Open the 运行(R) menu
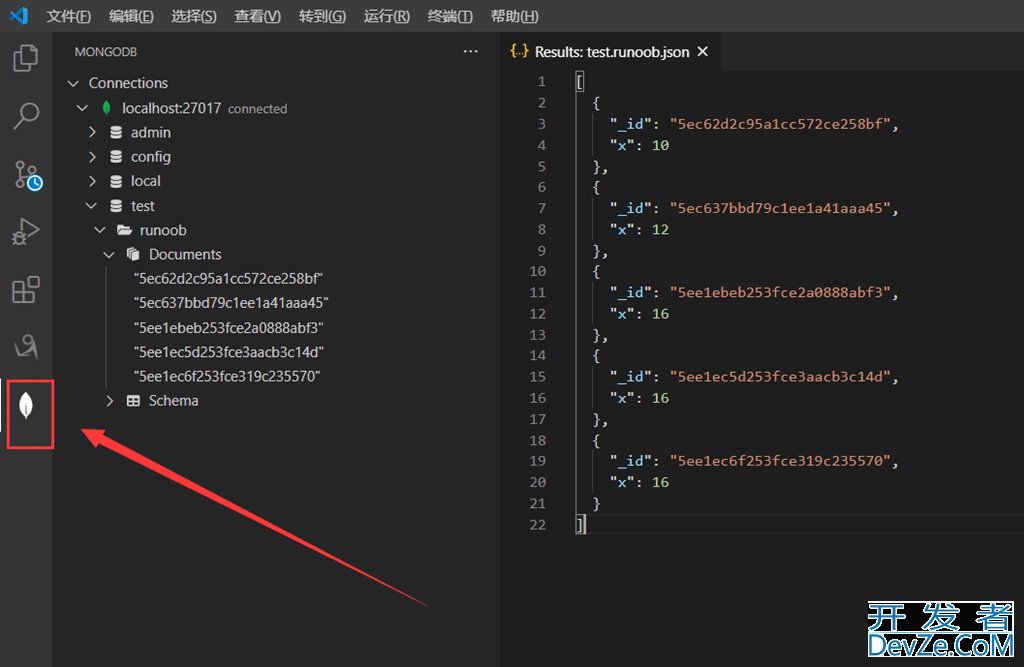Viewport: 1024px width, 667px height. [x=387, y=16]
